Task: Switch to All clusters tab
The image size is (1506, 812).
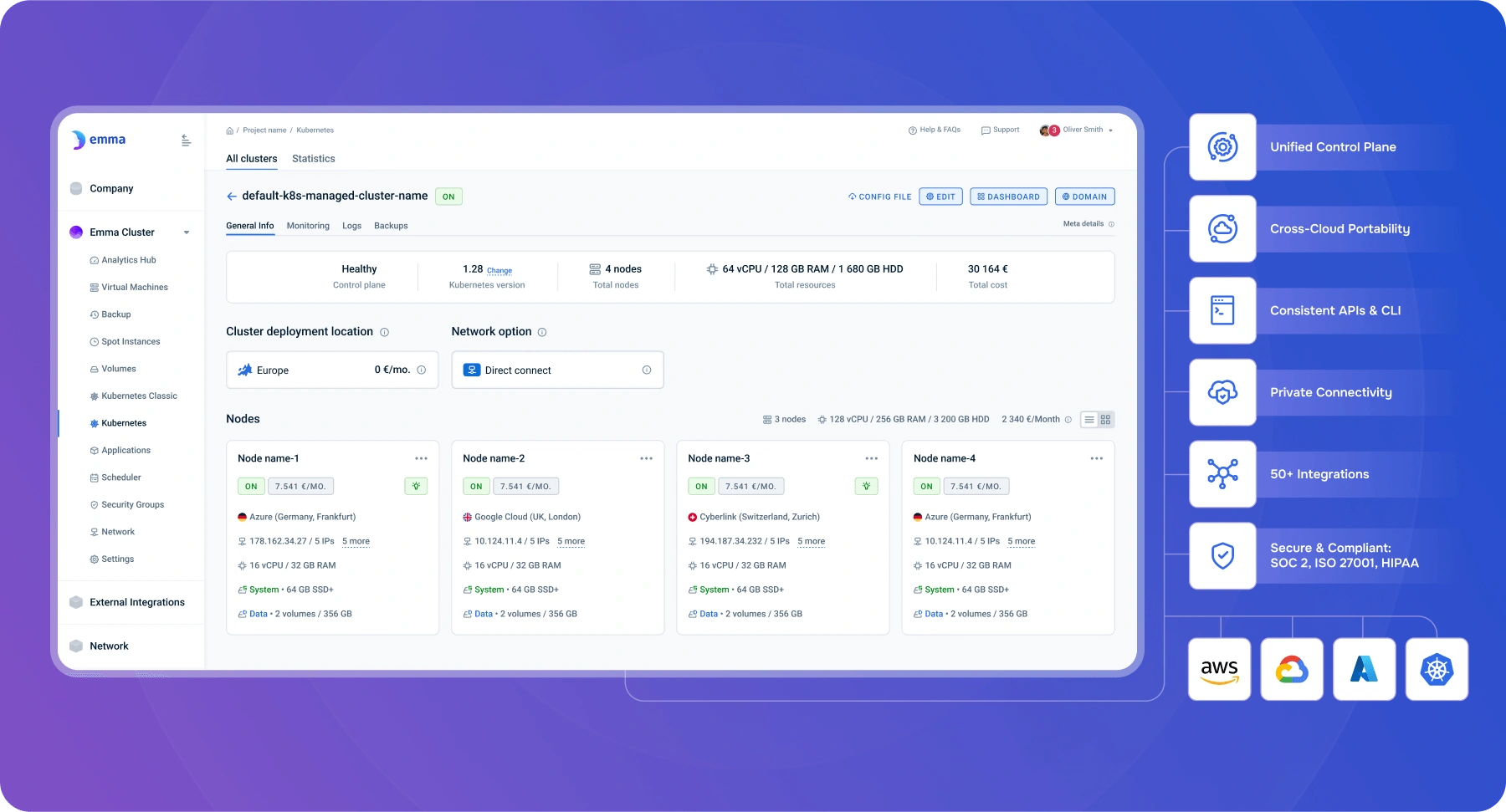Action: click(x=252, y=158)
